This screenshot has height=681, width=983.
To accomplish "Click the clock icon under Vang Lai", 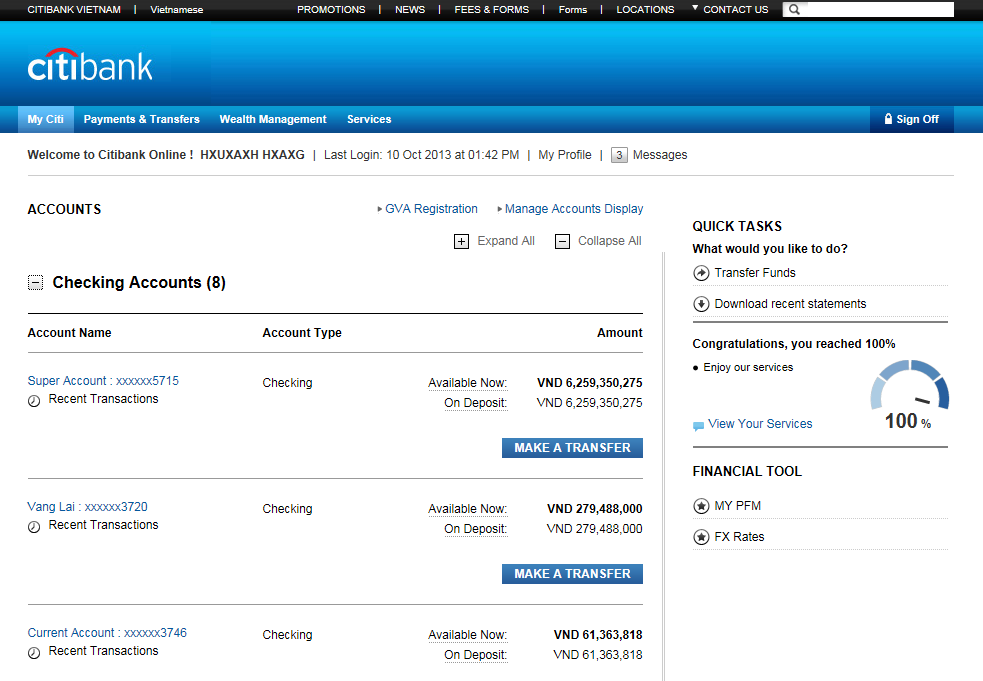I will click(34, 527).
